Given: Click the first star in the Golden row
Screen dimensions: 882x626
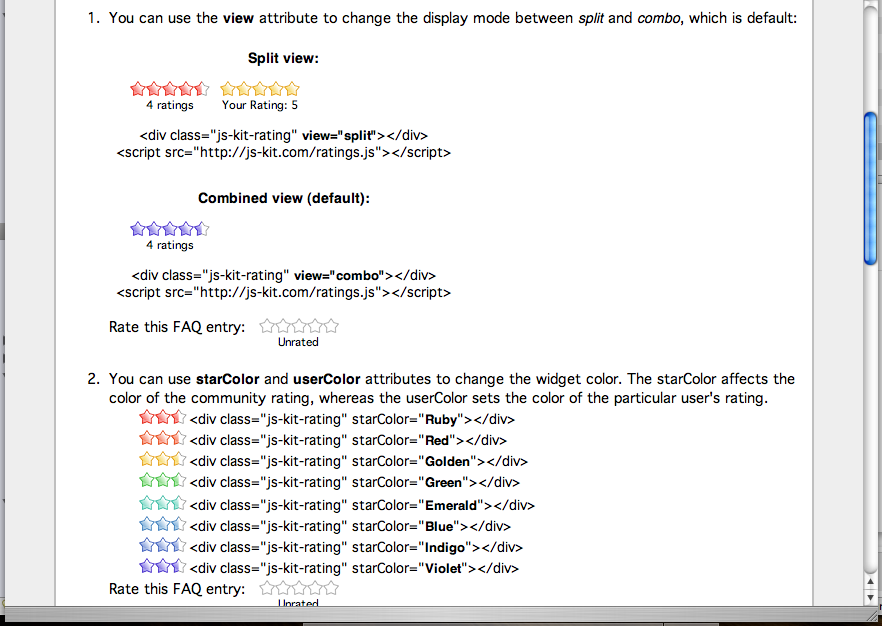Looking at the screenshot, I should (x=147, y=459).
